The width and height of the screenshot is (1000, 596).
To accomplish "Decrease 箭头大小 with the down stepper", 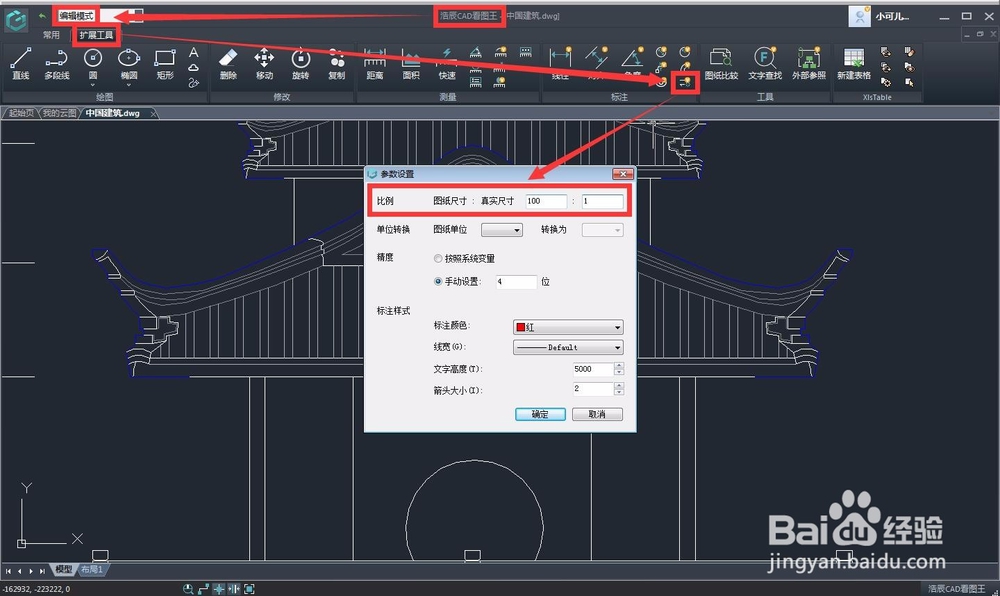I will pos(619,392).
